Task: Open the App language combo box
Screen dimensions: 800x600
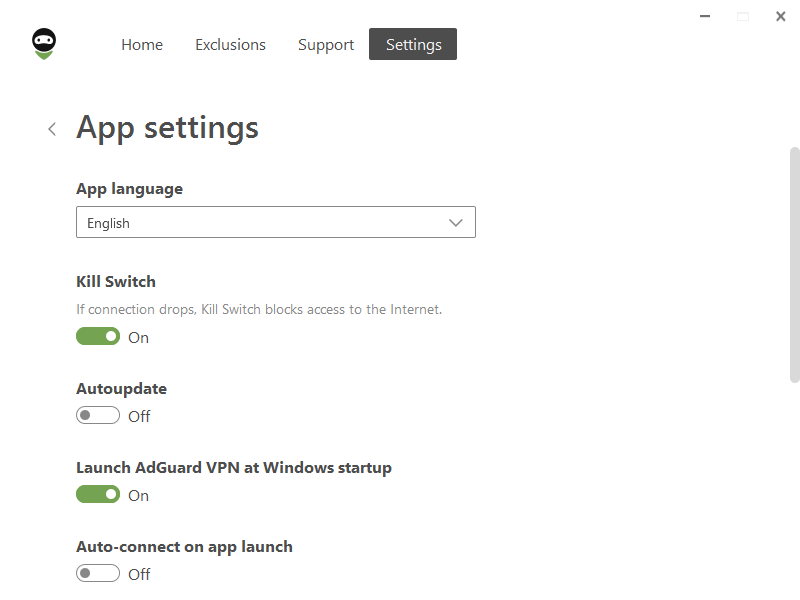Action: (x=276, y=222)
